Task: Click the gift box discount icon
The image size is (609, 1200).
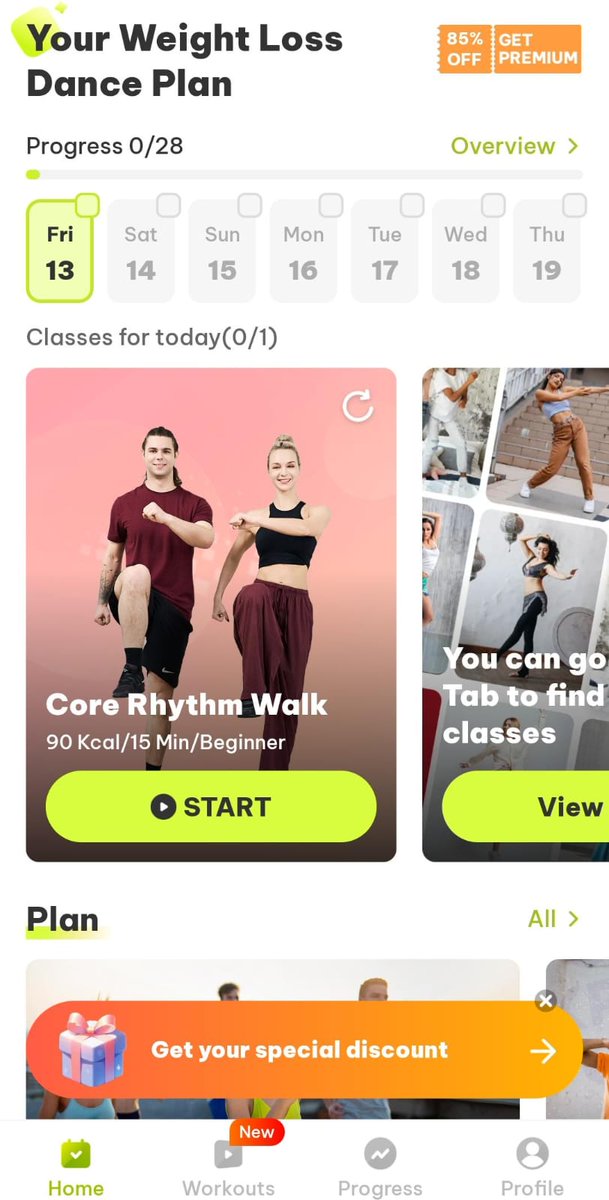Action: pos(92,1049)
